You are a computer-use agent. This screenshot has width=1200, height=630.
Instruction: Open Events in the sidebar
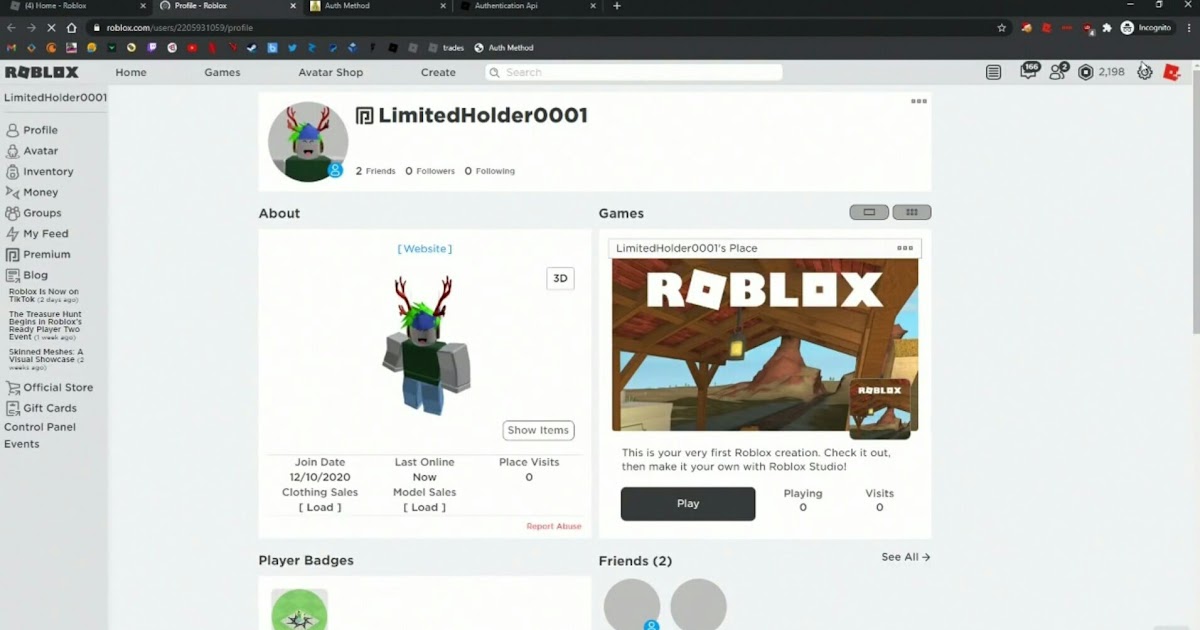point(22,444)
